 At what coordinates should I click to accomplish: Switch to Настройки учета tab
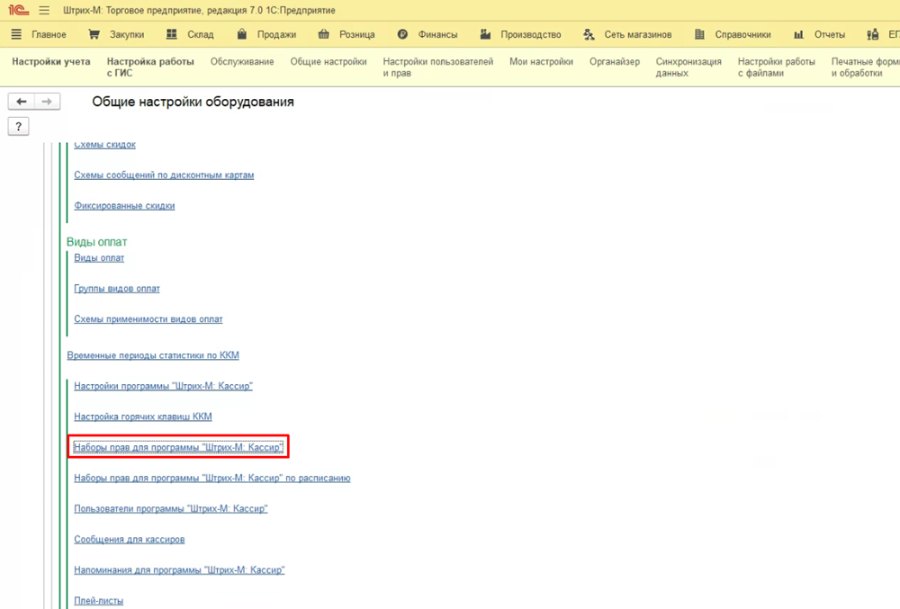point(51,61)
